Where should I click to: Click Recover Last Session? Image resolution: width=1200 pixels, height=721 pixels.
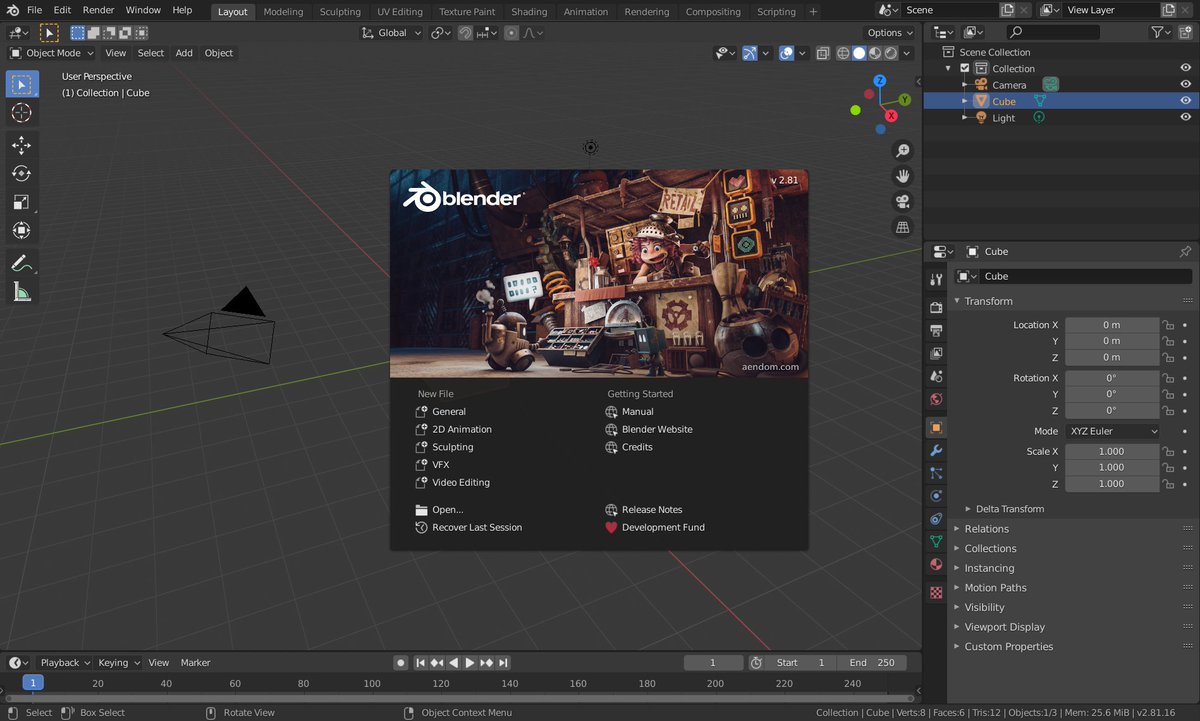(x=476, y=527)
